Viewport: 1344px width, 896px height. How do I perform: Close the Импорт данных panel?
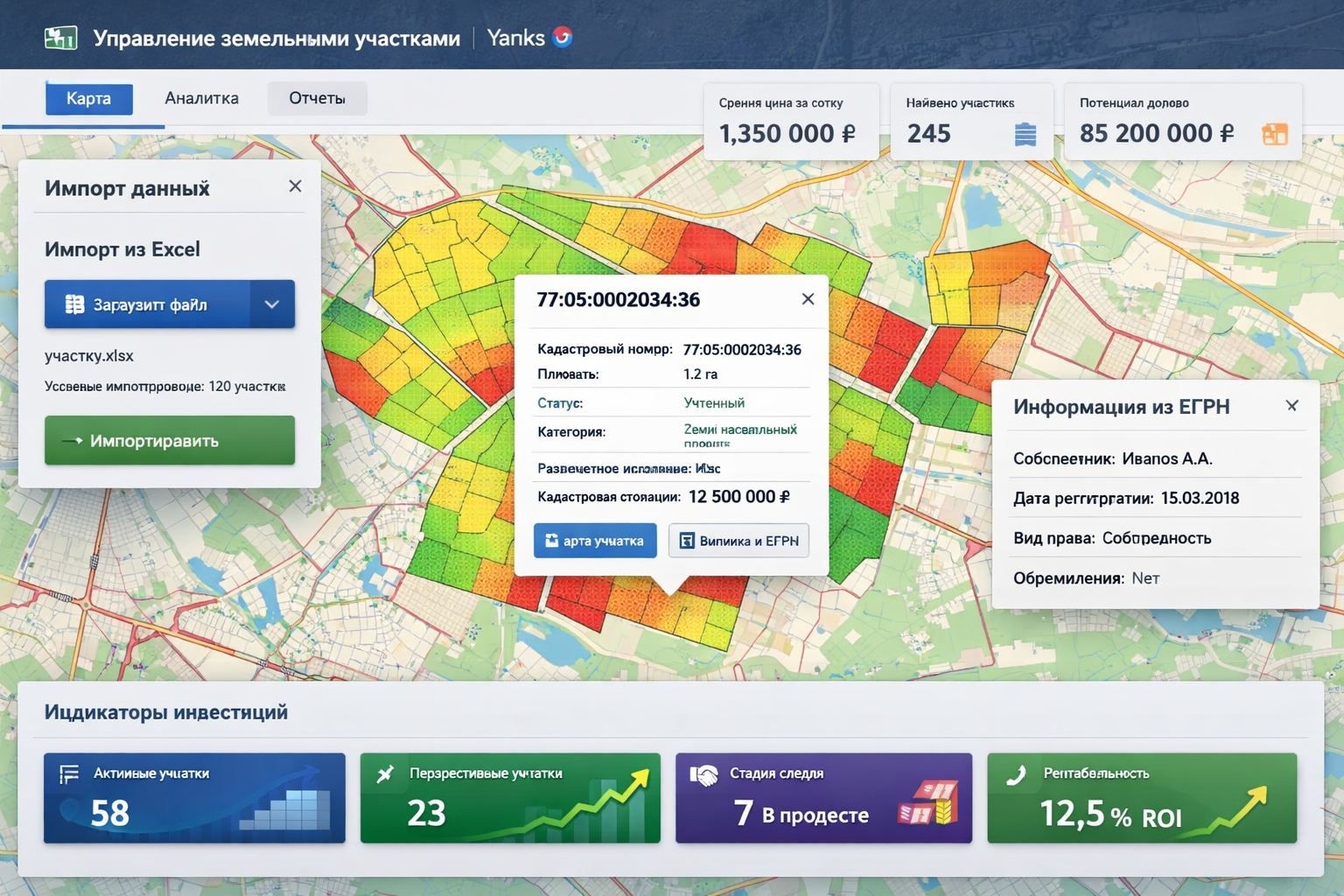pyautogui.click(x=295, y=186)
